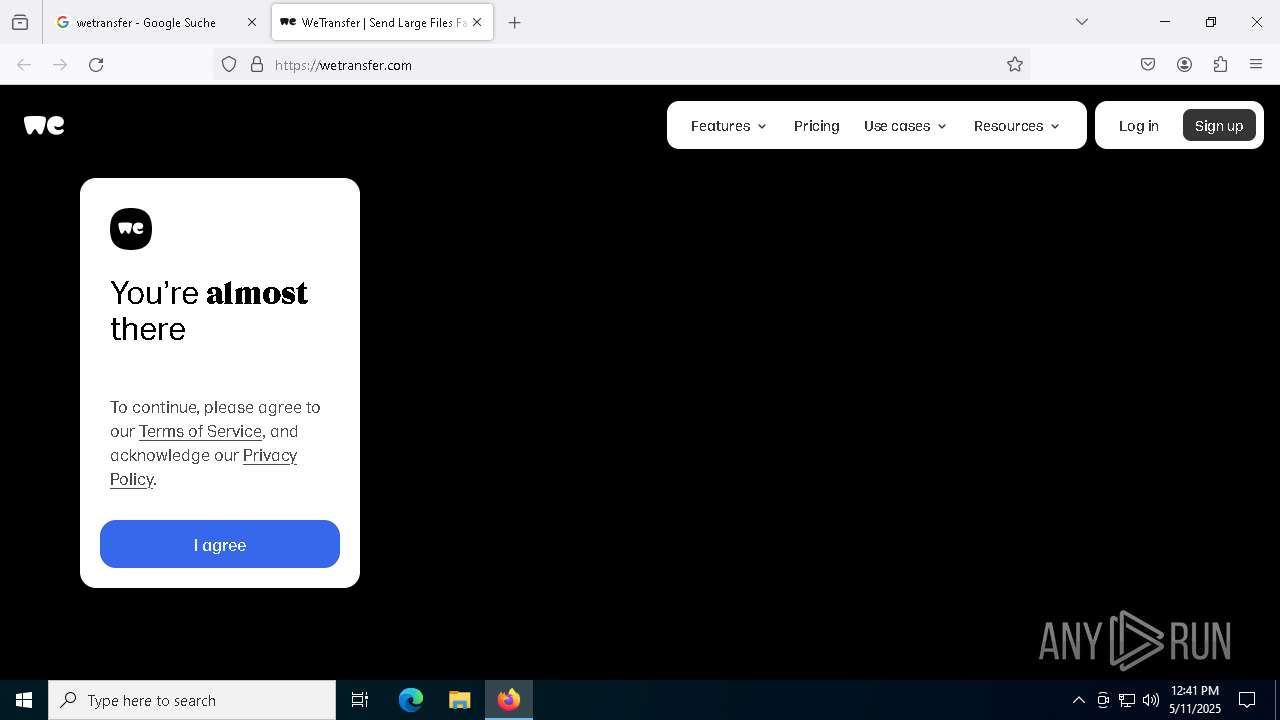List all tabs dropdown arrow
The image size is (1280, 720).
(1082, 22)
